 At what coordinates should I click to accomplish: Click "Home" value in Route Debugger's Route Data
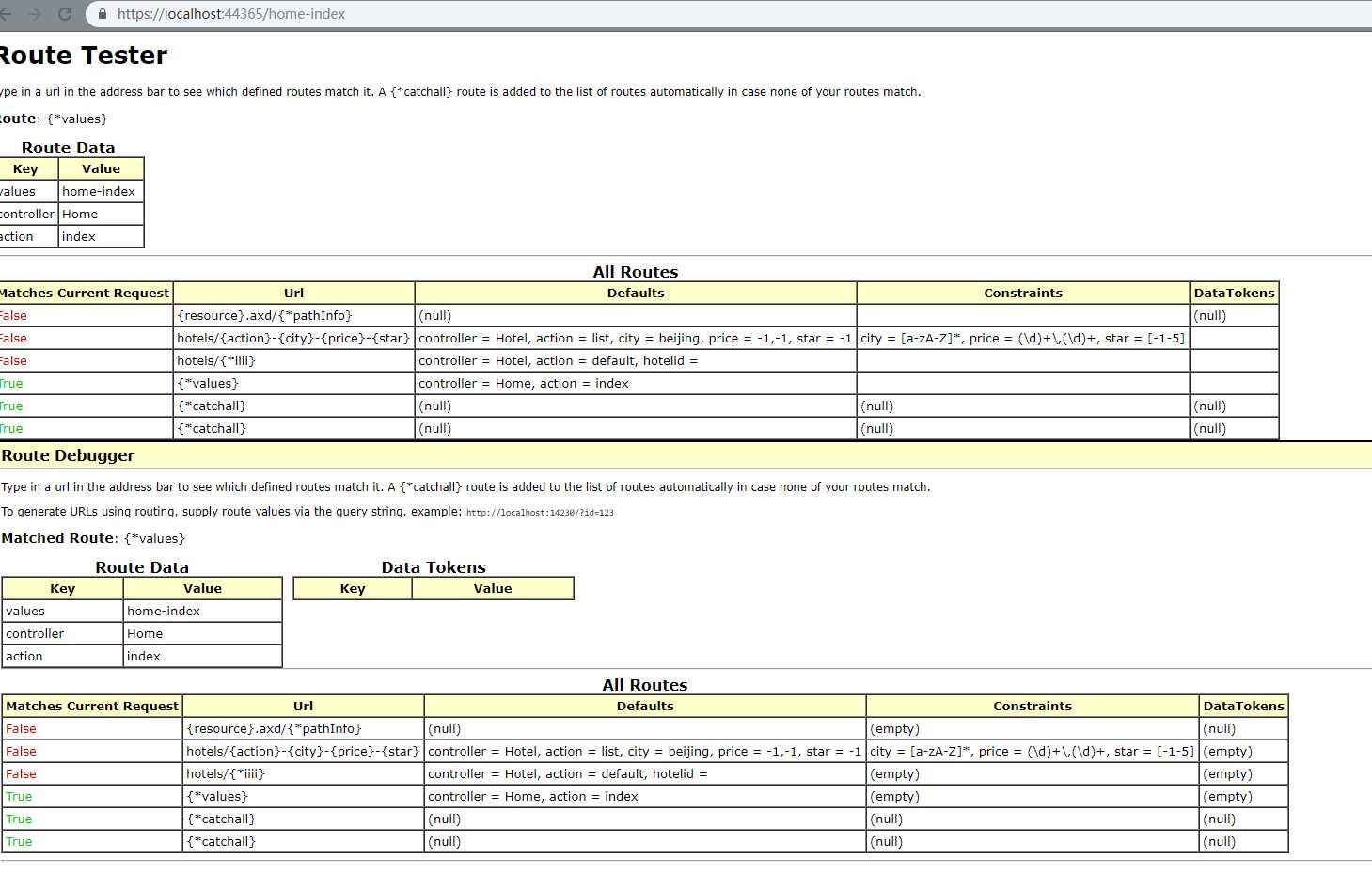pyautogui.click(x=145, y=633)
